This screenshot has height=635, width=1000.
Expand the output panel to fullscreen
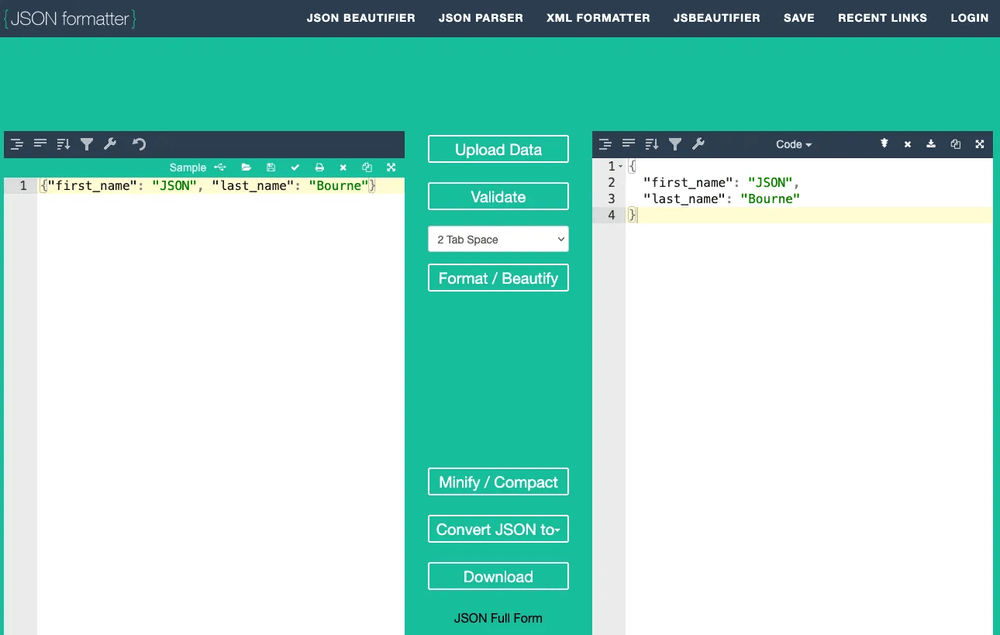coord(979,144)
